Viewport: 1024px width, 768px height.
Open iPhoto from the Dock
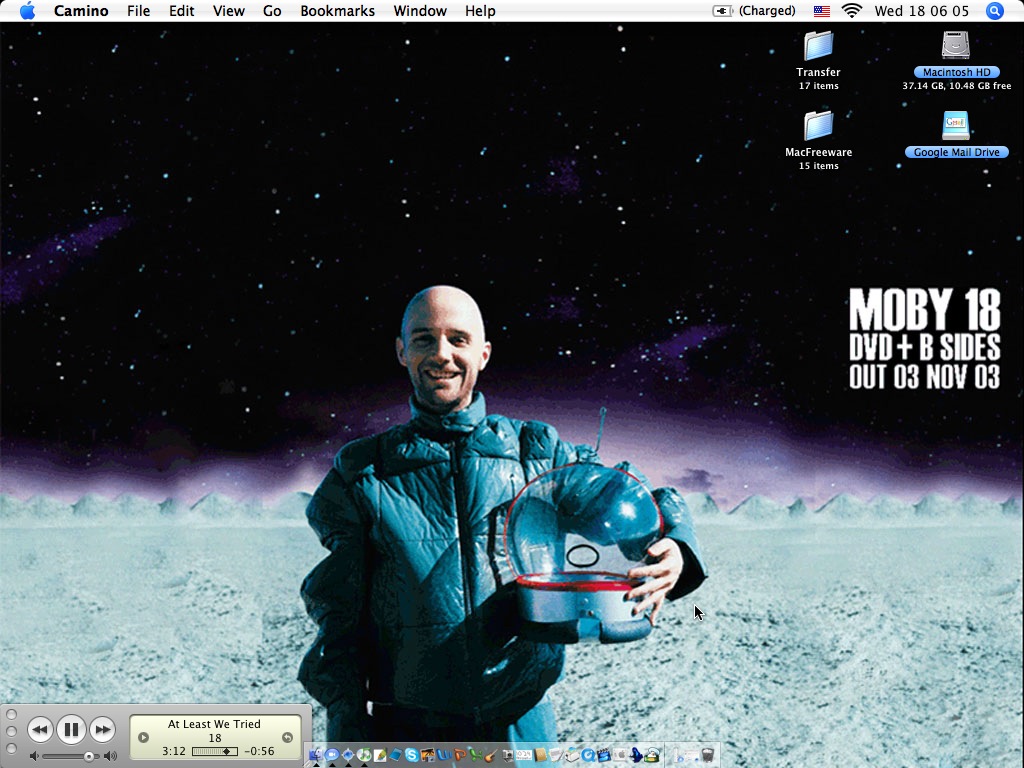(x=428, y=755)
